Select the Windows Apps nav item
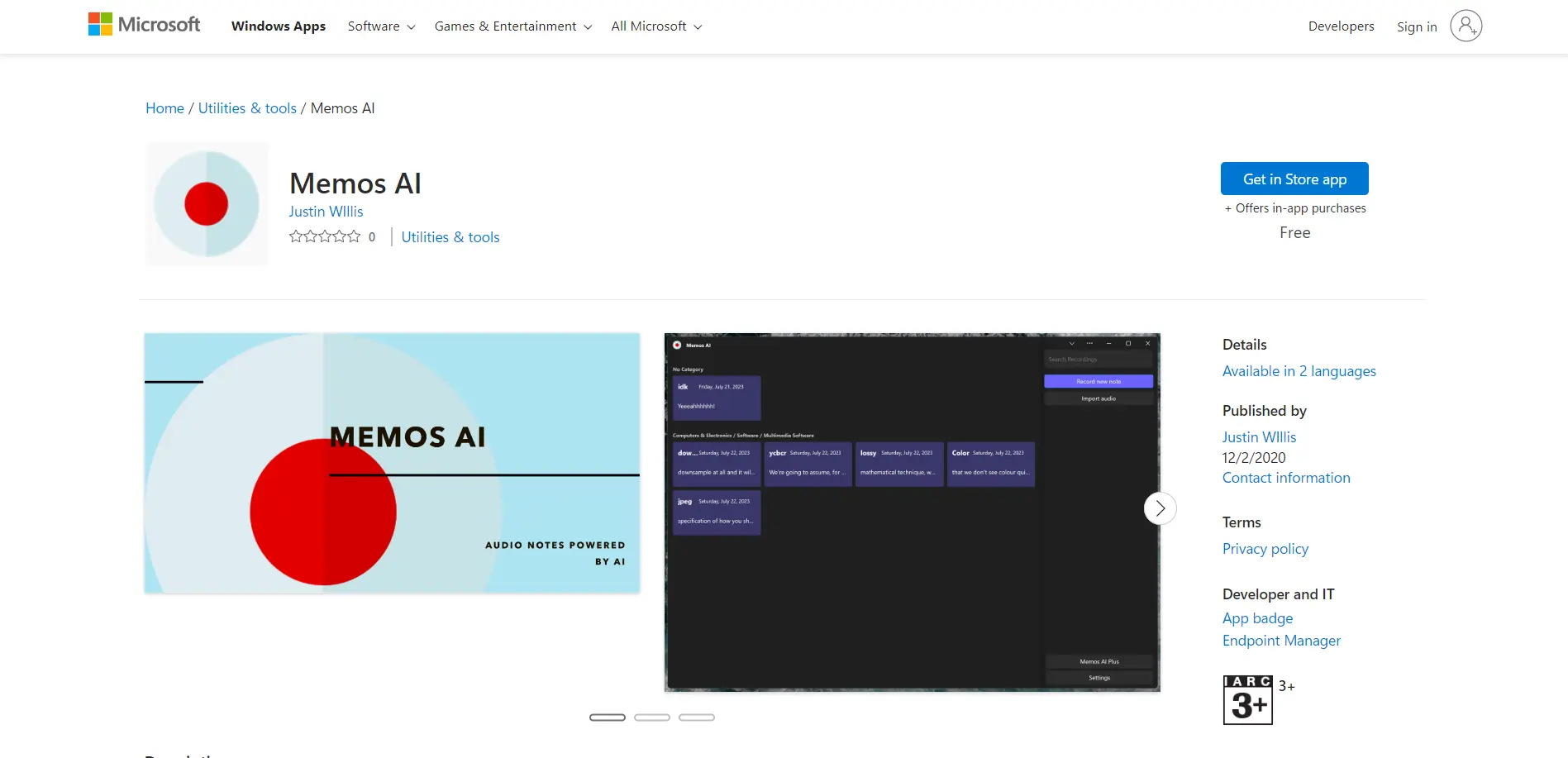The width and height of the screenshot is (1568, 758). click(x=279, y=26)
